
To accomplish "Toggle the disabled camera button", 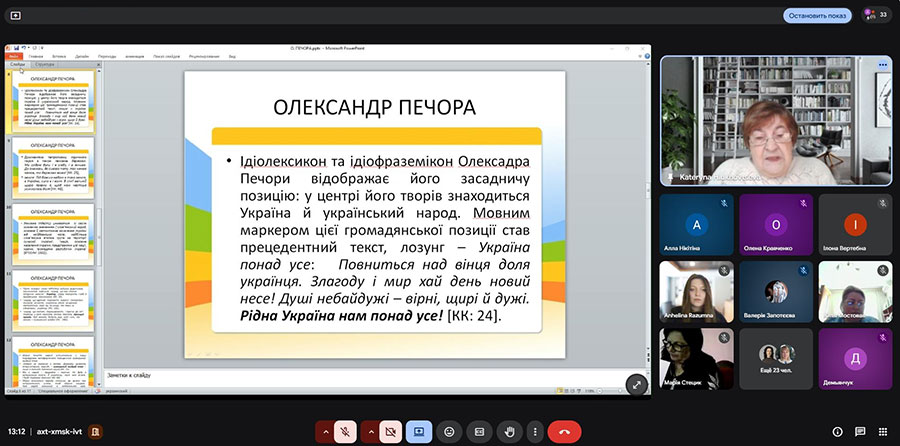I will click(390, 432).
